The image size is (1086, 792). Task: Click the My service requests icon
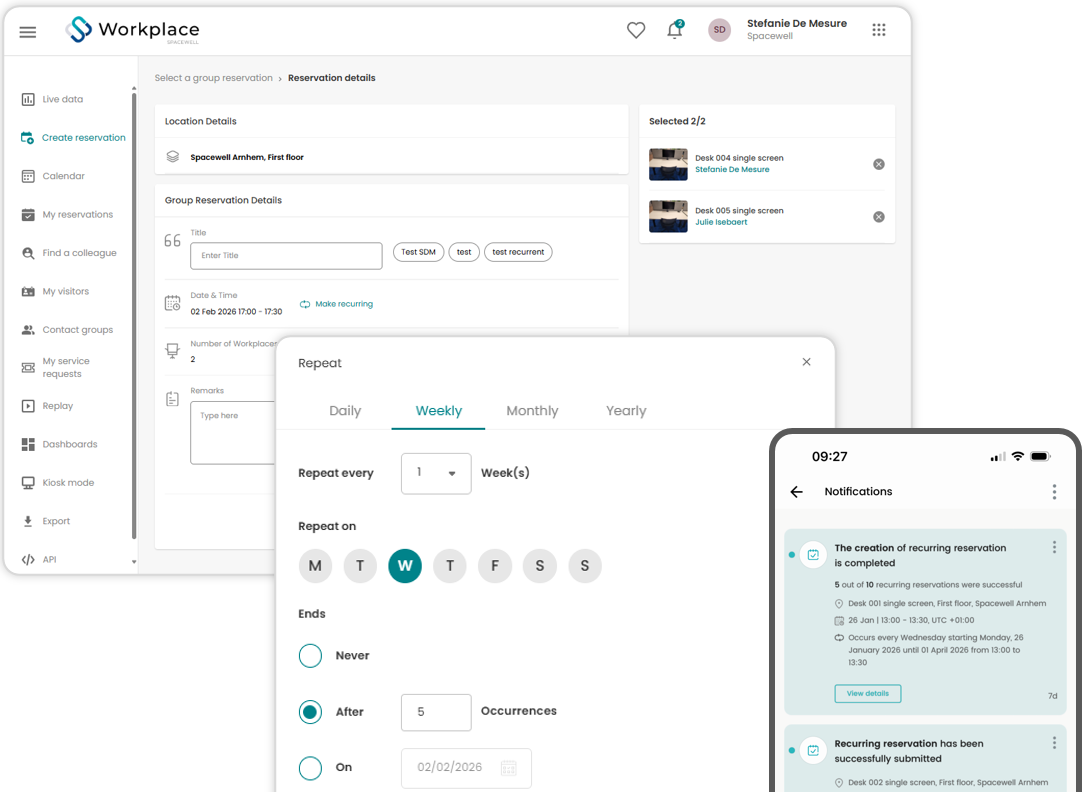(x=28, y=368)
